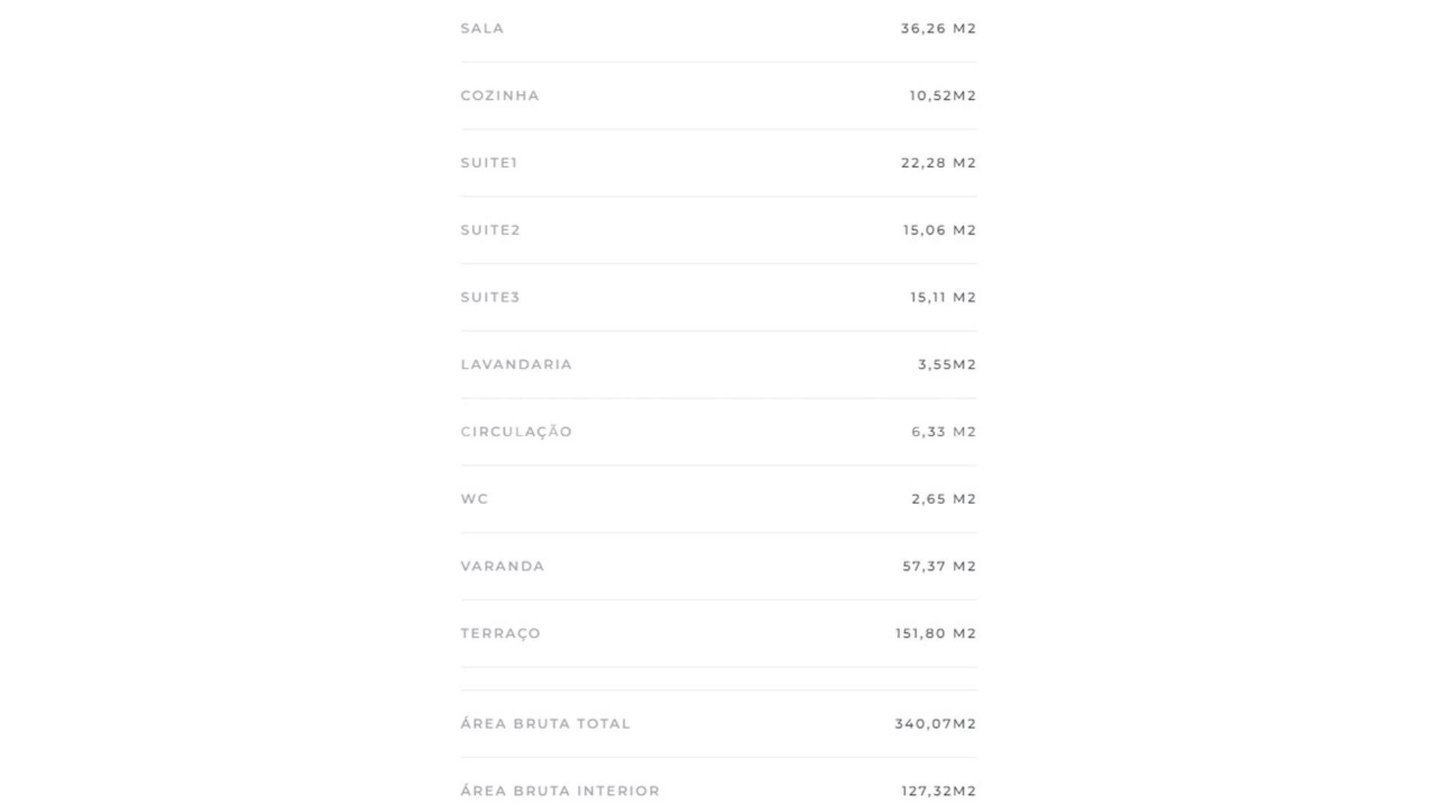The image size is (1440, 810).
Task: Click the SUITE3 label
Action: [490, 297]
